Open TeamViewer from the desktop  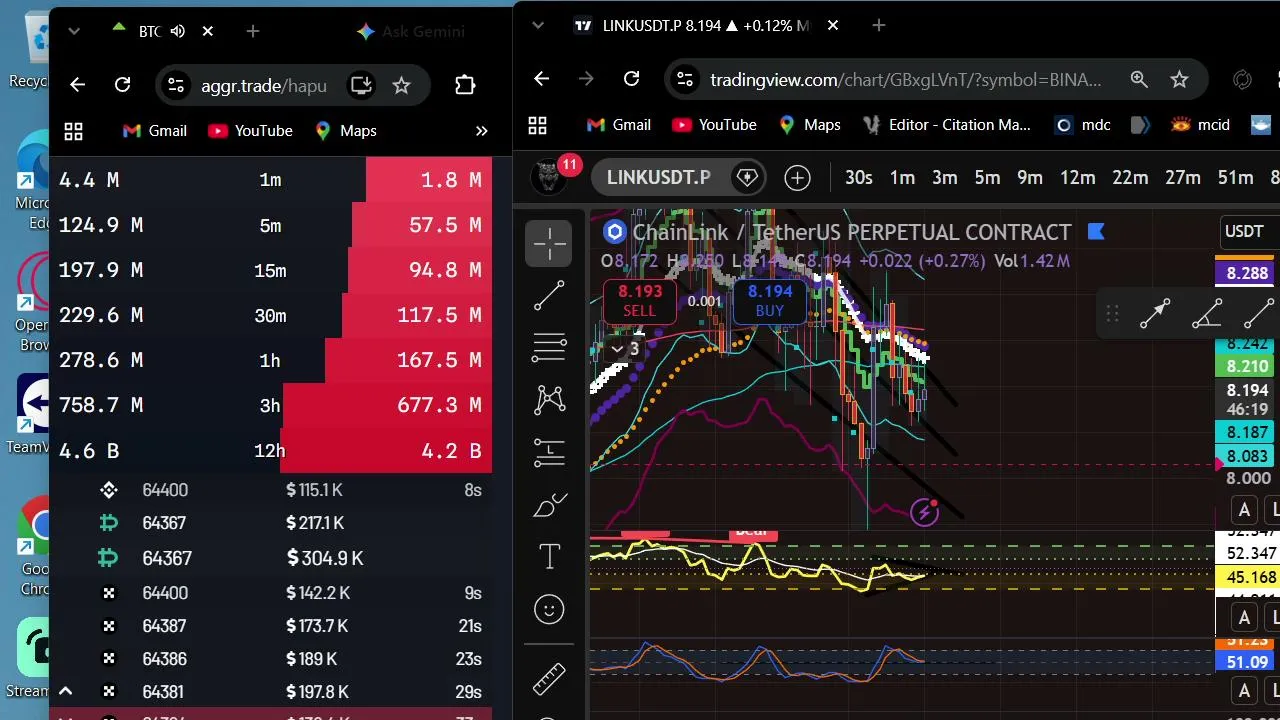pos(32,415)
